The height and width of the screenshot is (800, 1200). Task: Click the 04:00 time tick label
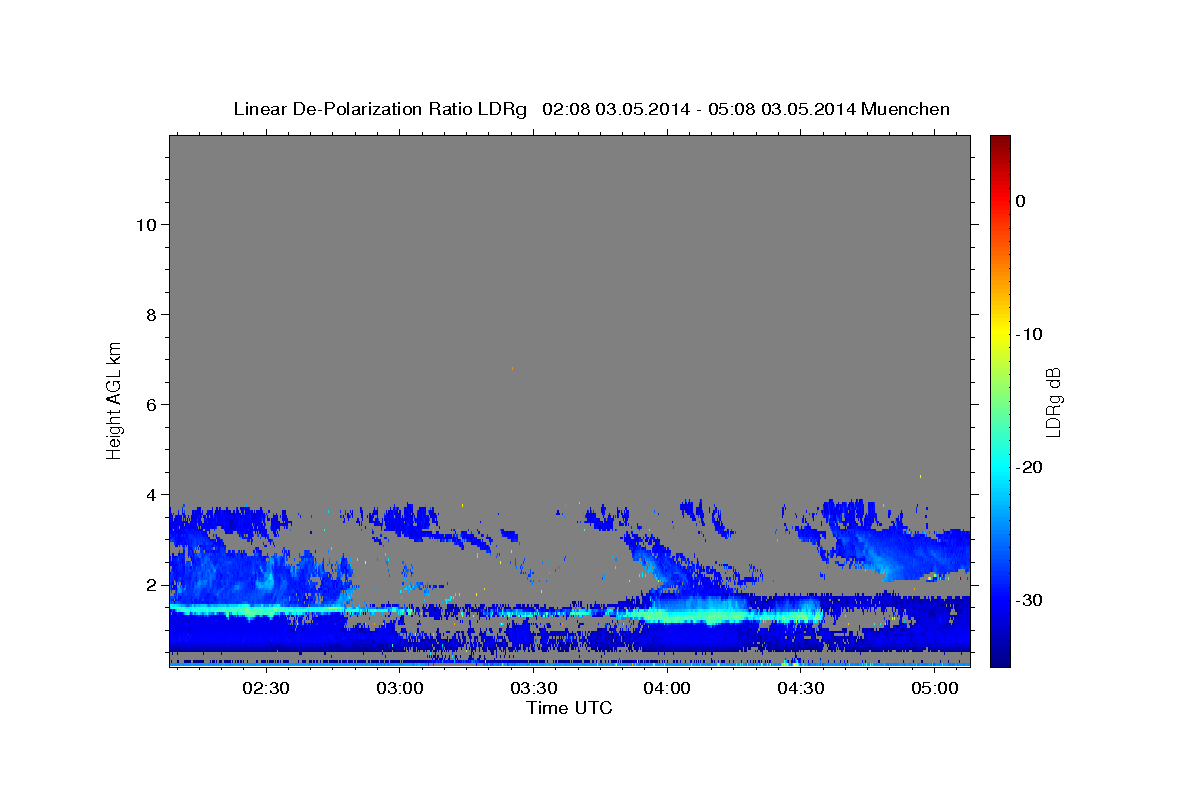(667, 688)
